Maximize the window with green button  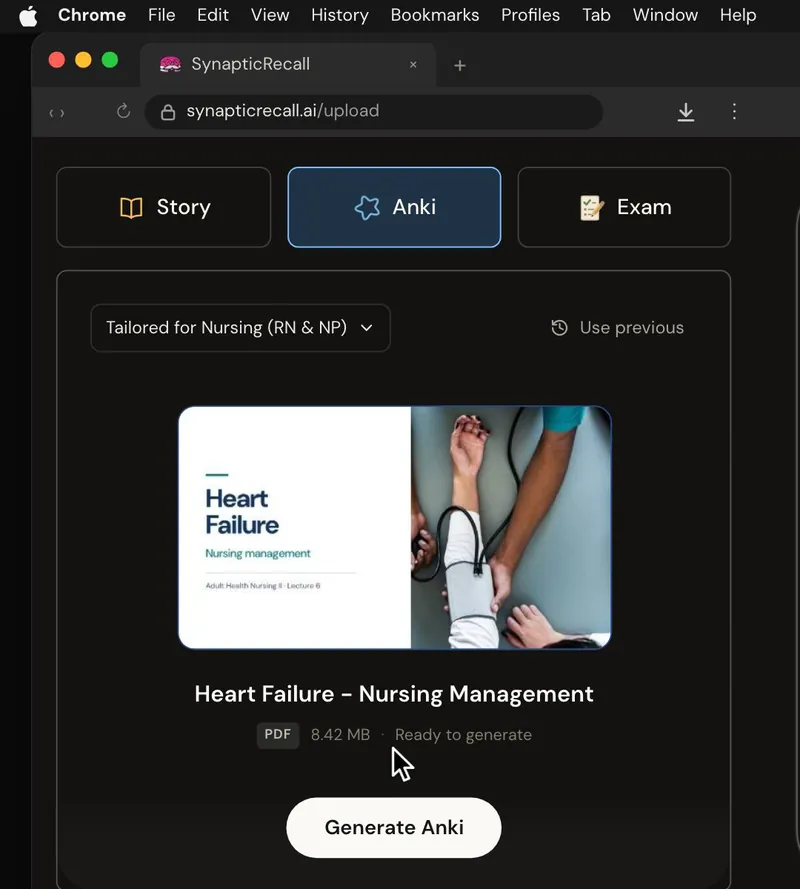110,60
